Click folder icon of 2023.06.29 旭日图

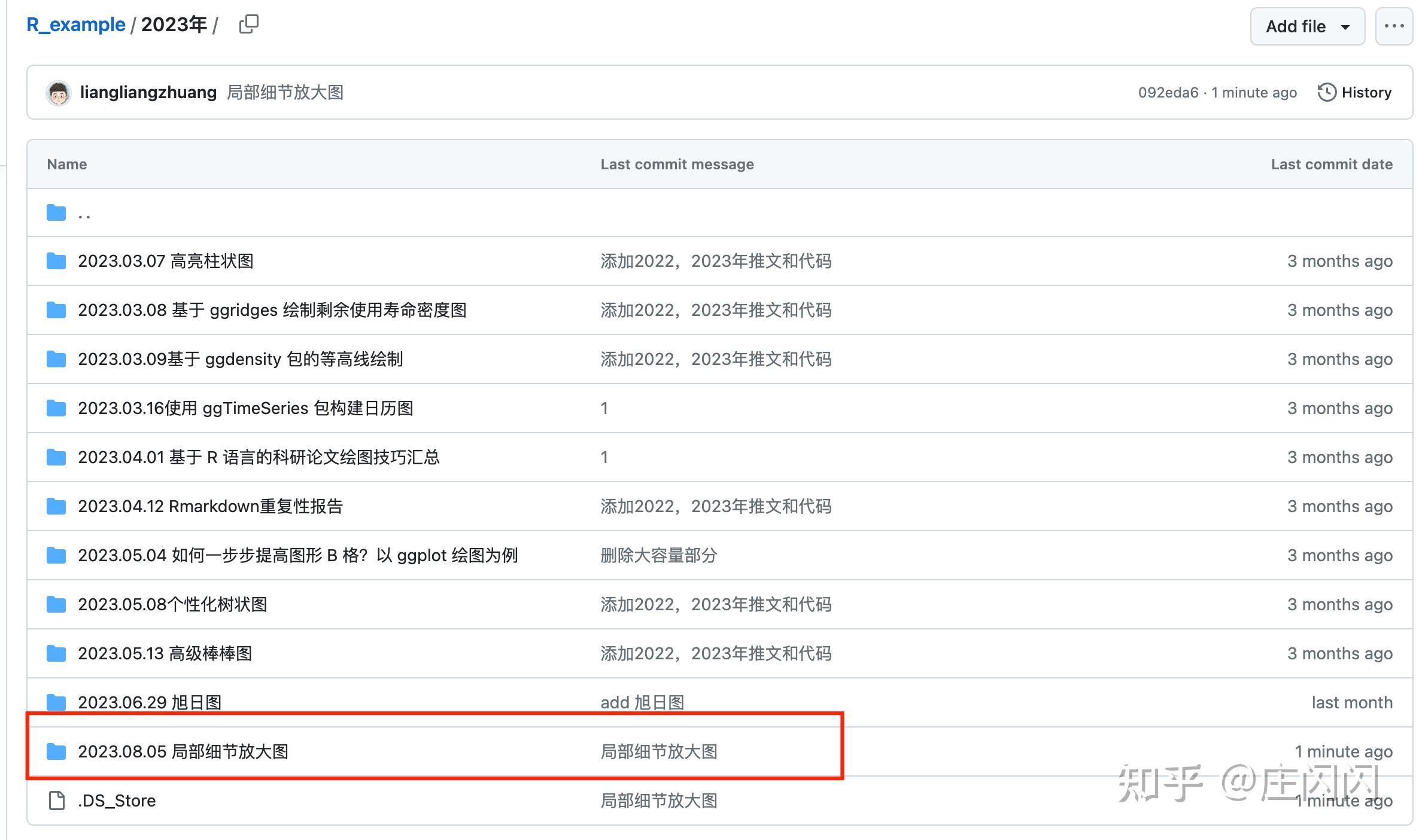56,702
